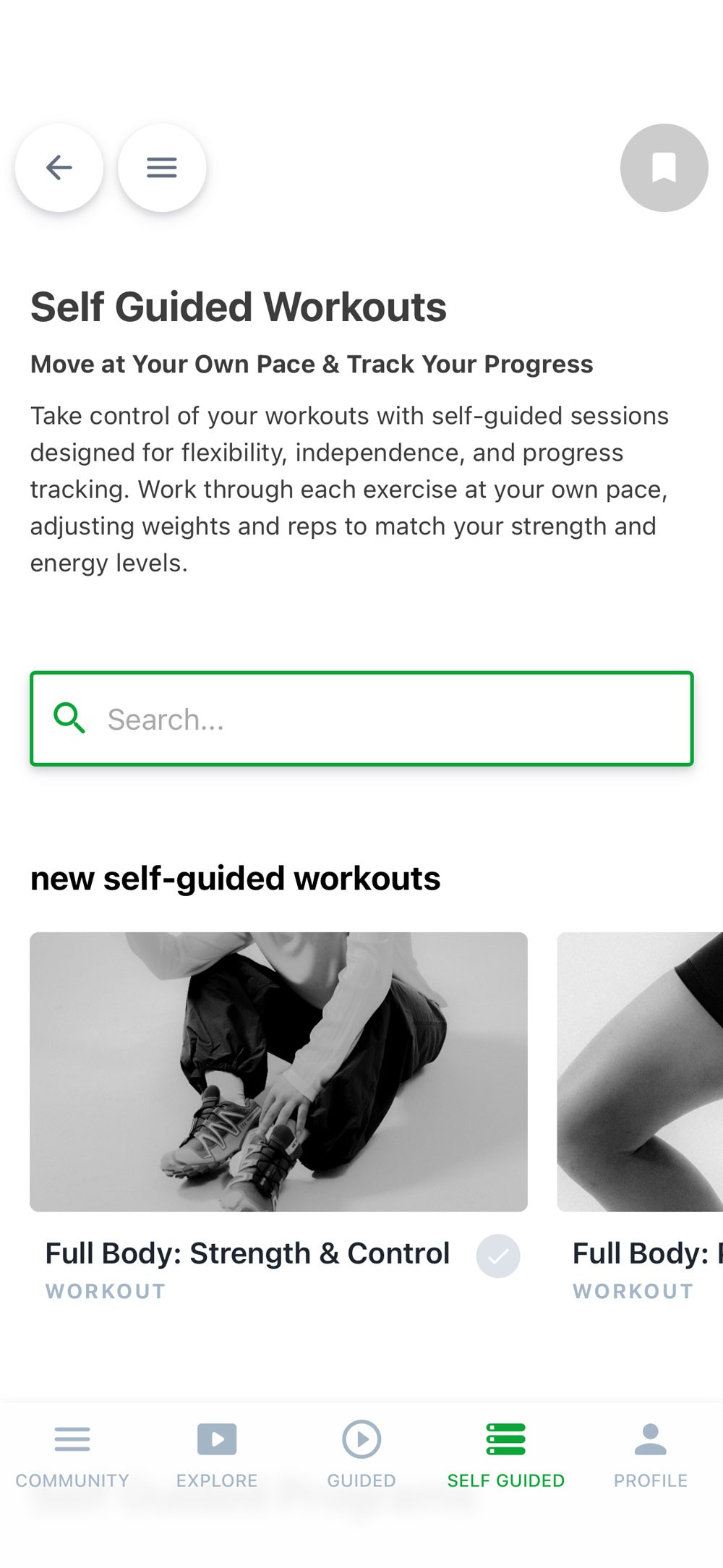Tap the Guided play-circle icon
Image resolution: width=723 pixels, height=1568 pixels.
[x=361, y=1439]
